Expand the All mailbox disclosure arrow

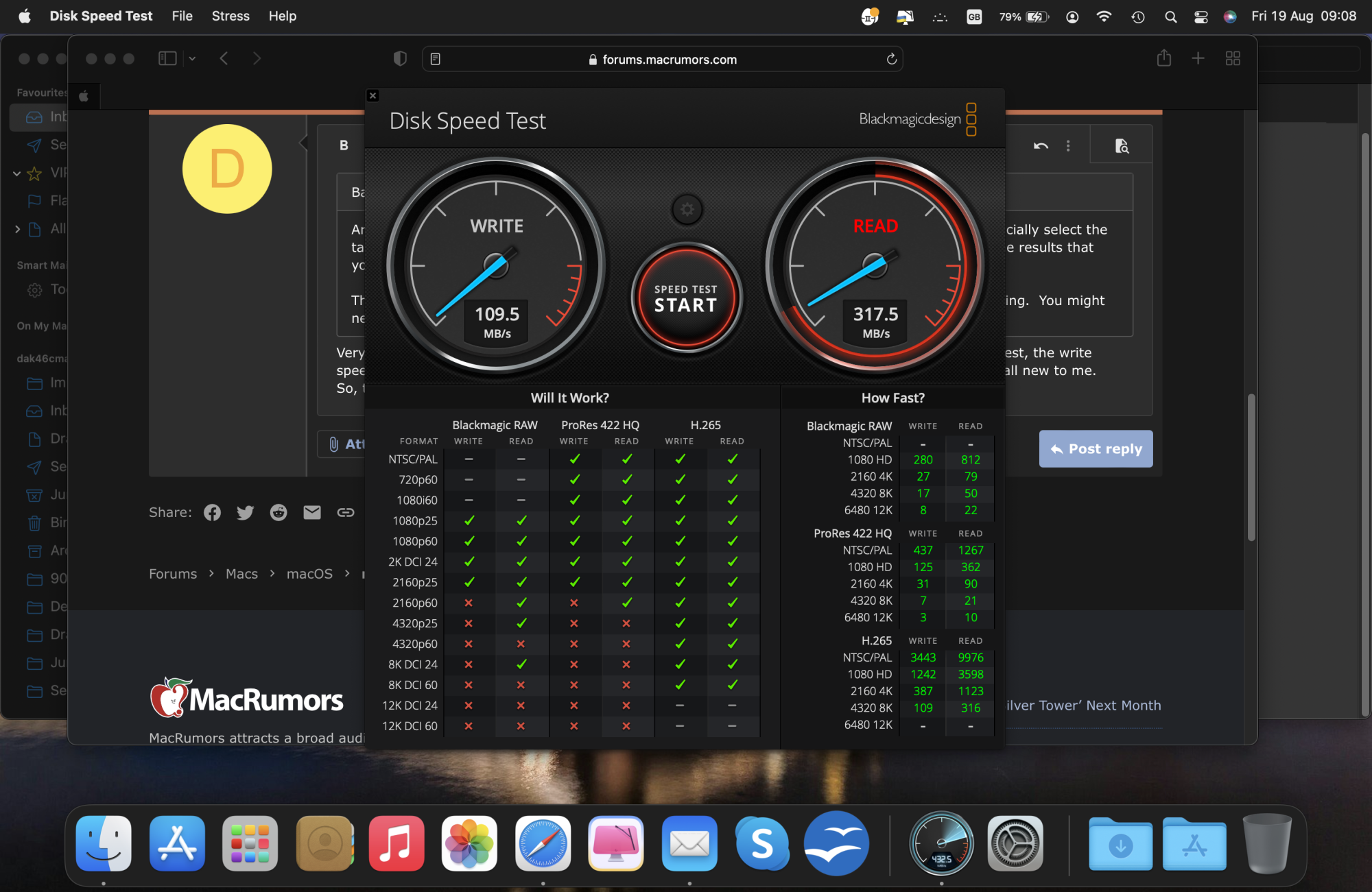tap(16, 229)
